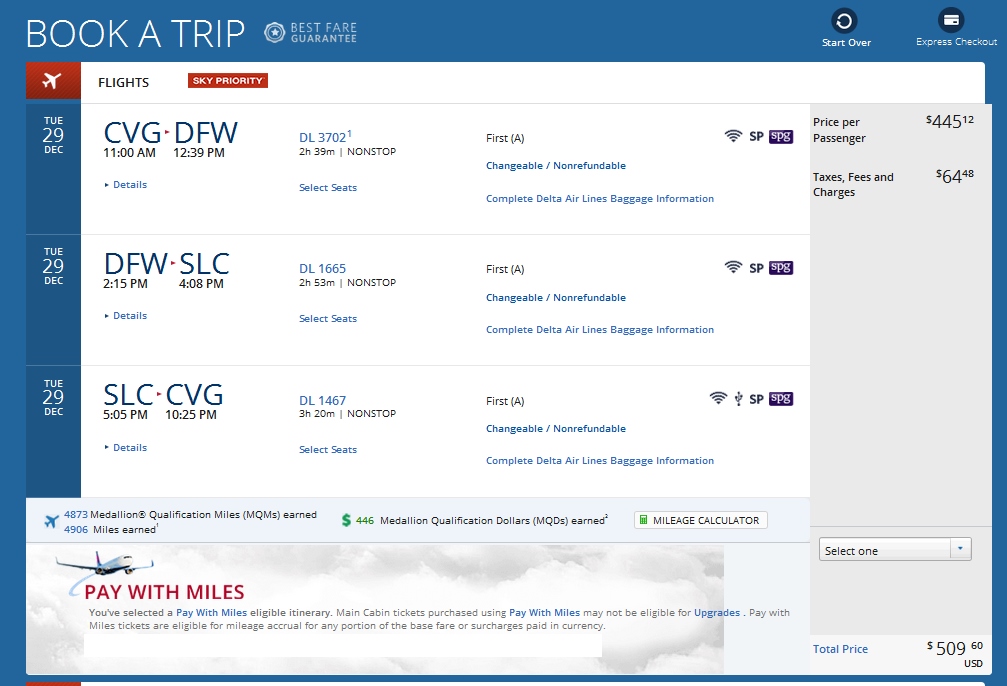This screenshot has width=1007, height=686.
Task: Click the Sky Priority red badge
Action: pos(228,80)
